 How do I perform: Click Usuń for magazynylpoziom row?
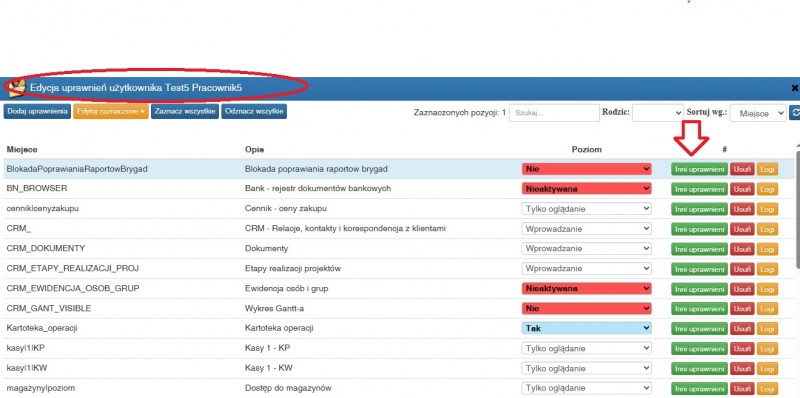point(742,388)
